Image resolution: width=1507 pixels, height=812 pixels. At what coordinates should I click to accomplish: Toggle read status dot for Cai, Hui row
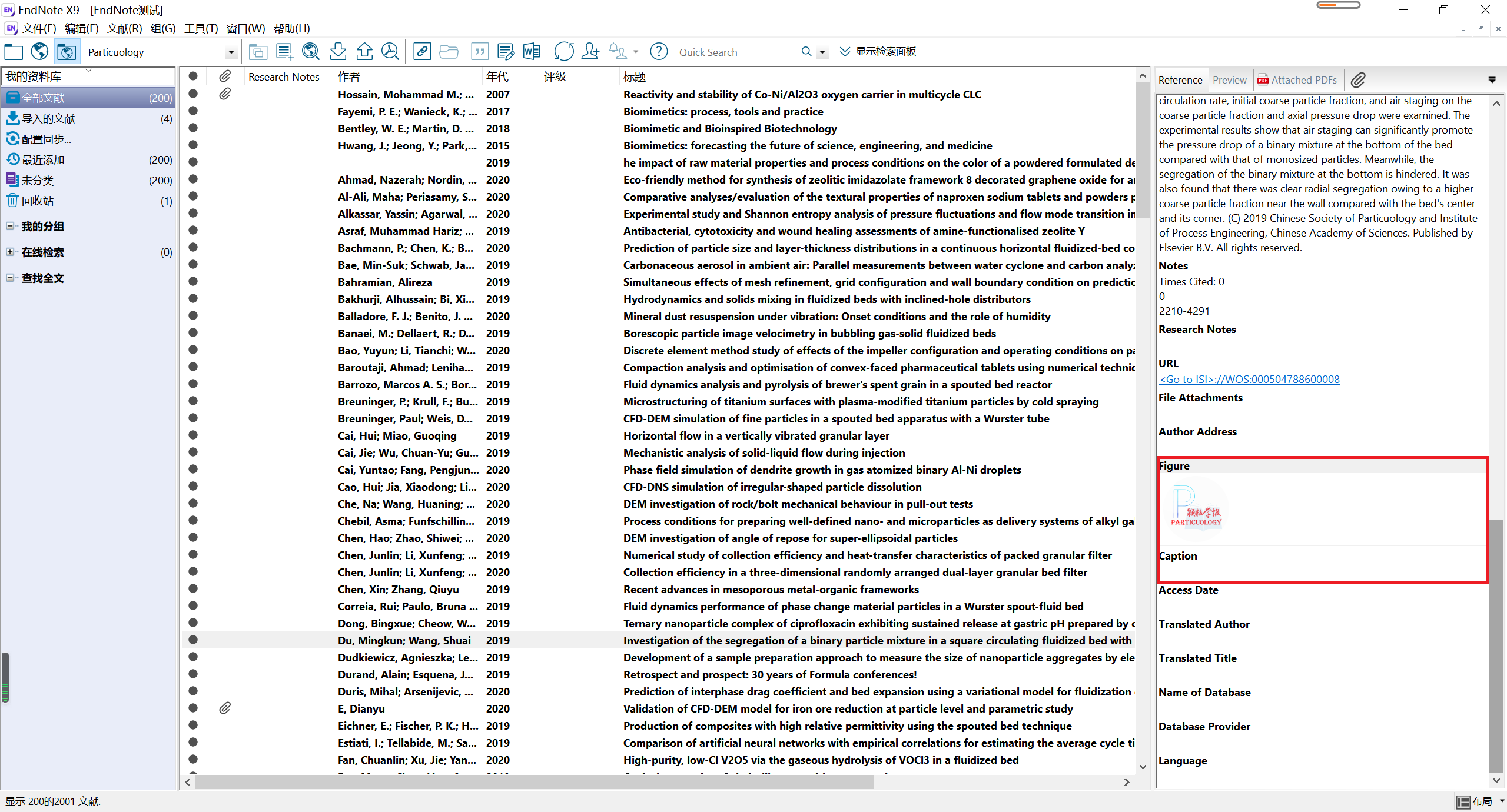(193, 435)
